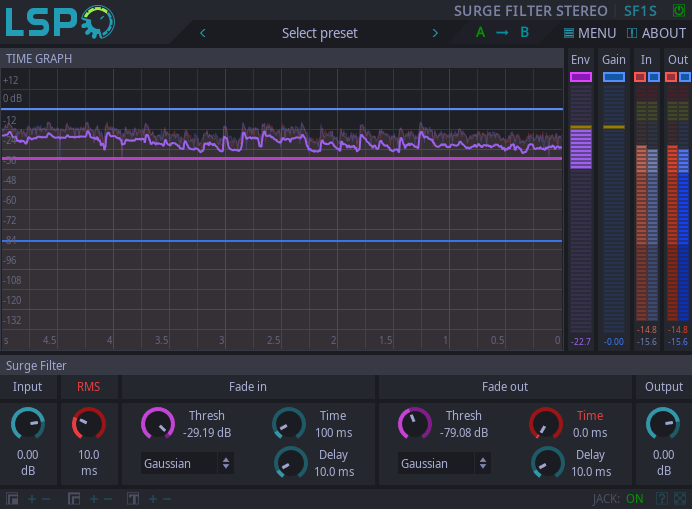Click the Fade out Time red knob
The image size is (692, 509).
[546, 423]
